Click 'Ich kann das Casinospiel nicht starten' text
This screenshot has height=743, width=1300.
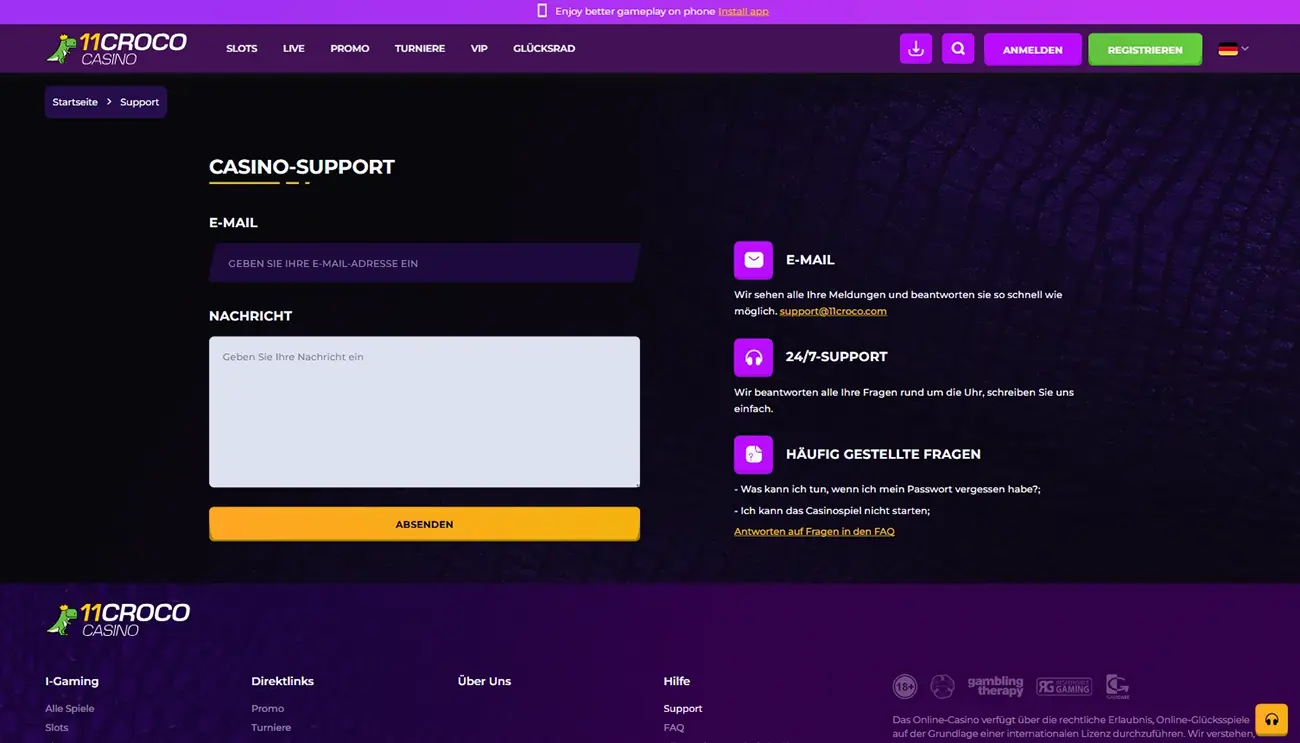click(832, 511)
